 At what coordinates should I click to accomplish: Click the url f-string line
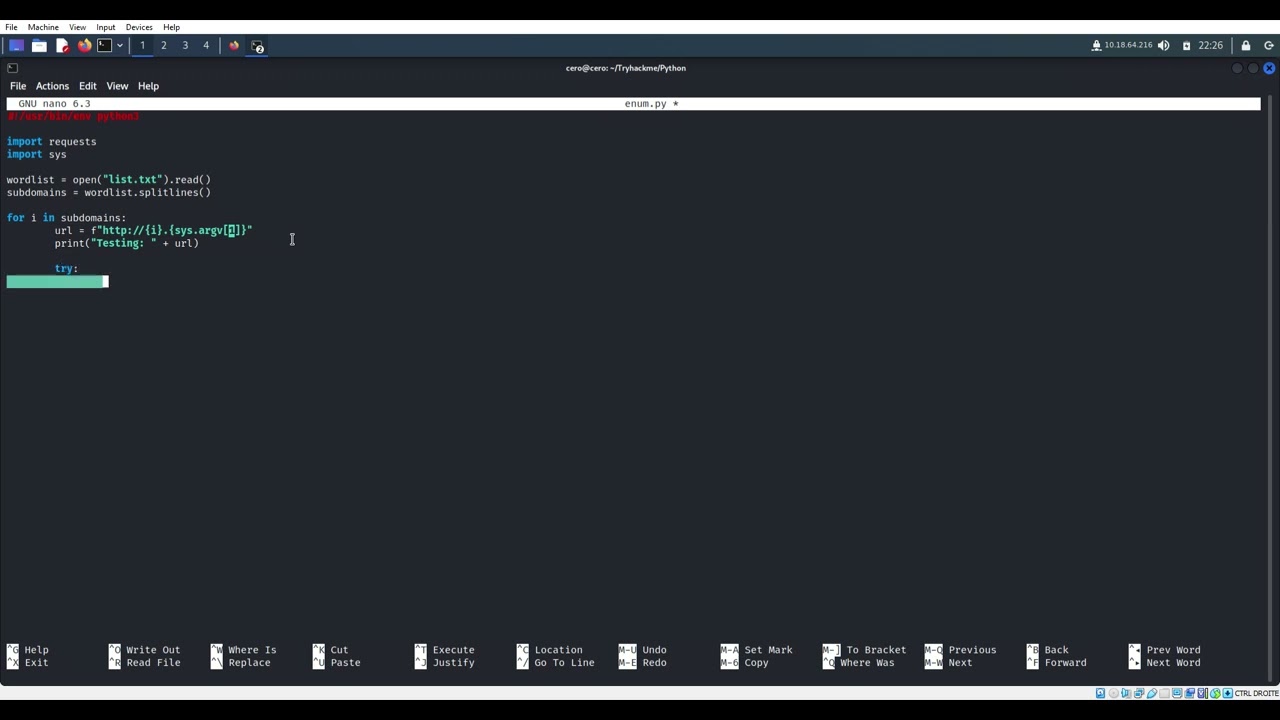click(x=154, y=231)
